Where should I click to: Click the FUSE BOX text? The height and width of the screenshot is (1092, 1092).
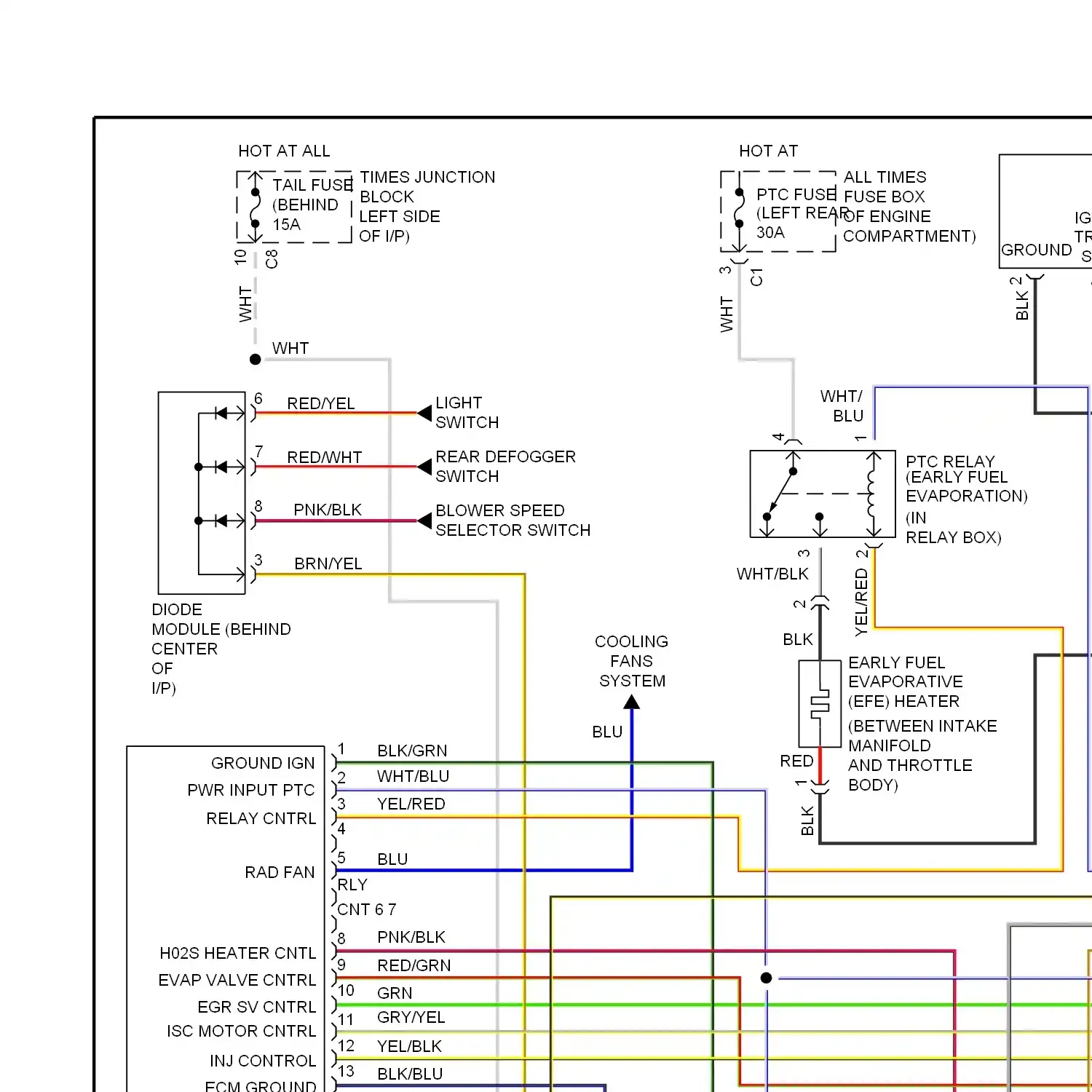click(x=884, y=197)
